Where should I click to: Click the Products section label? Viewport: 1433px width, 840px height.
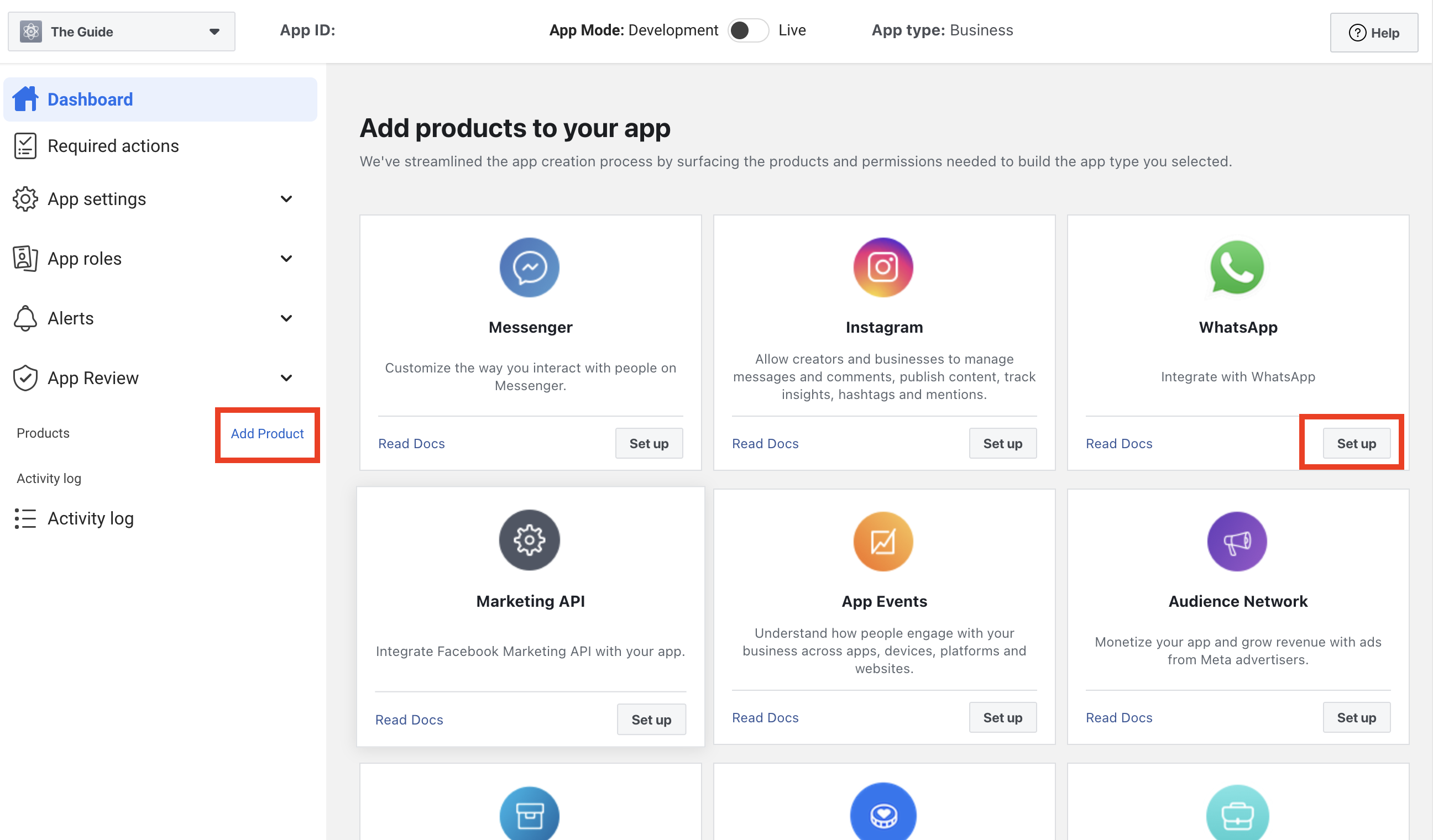tap(43, 433)
